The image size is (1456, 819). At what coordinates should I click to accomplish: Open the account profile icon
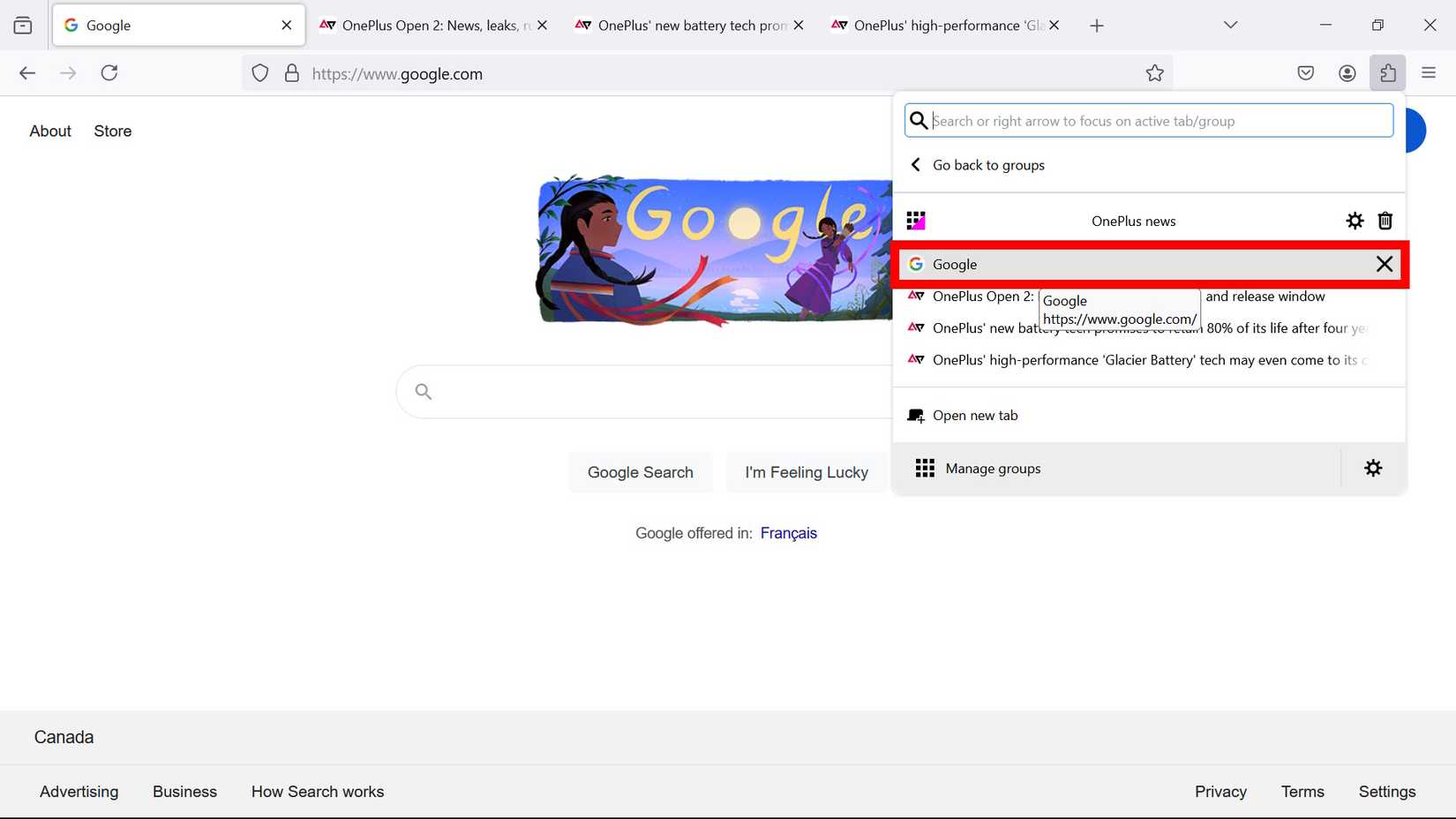[1347, 73]
